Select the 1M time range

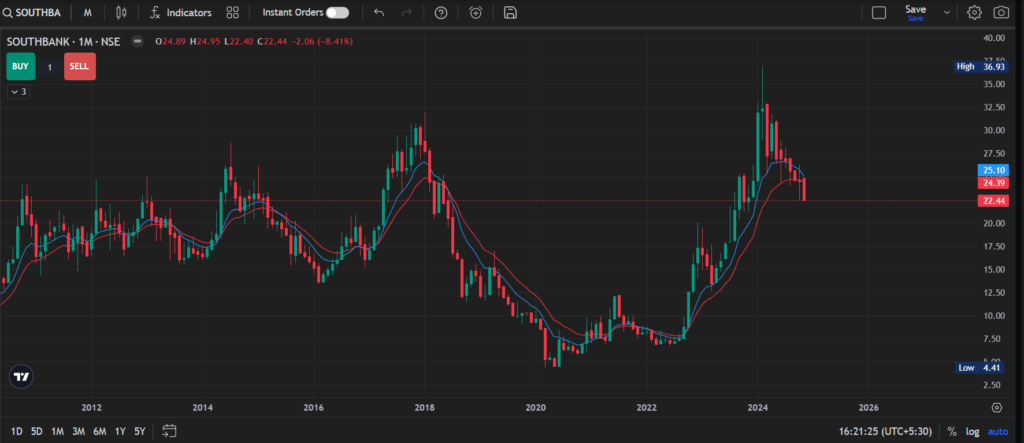coord(57,431)
